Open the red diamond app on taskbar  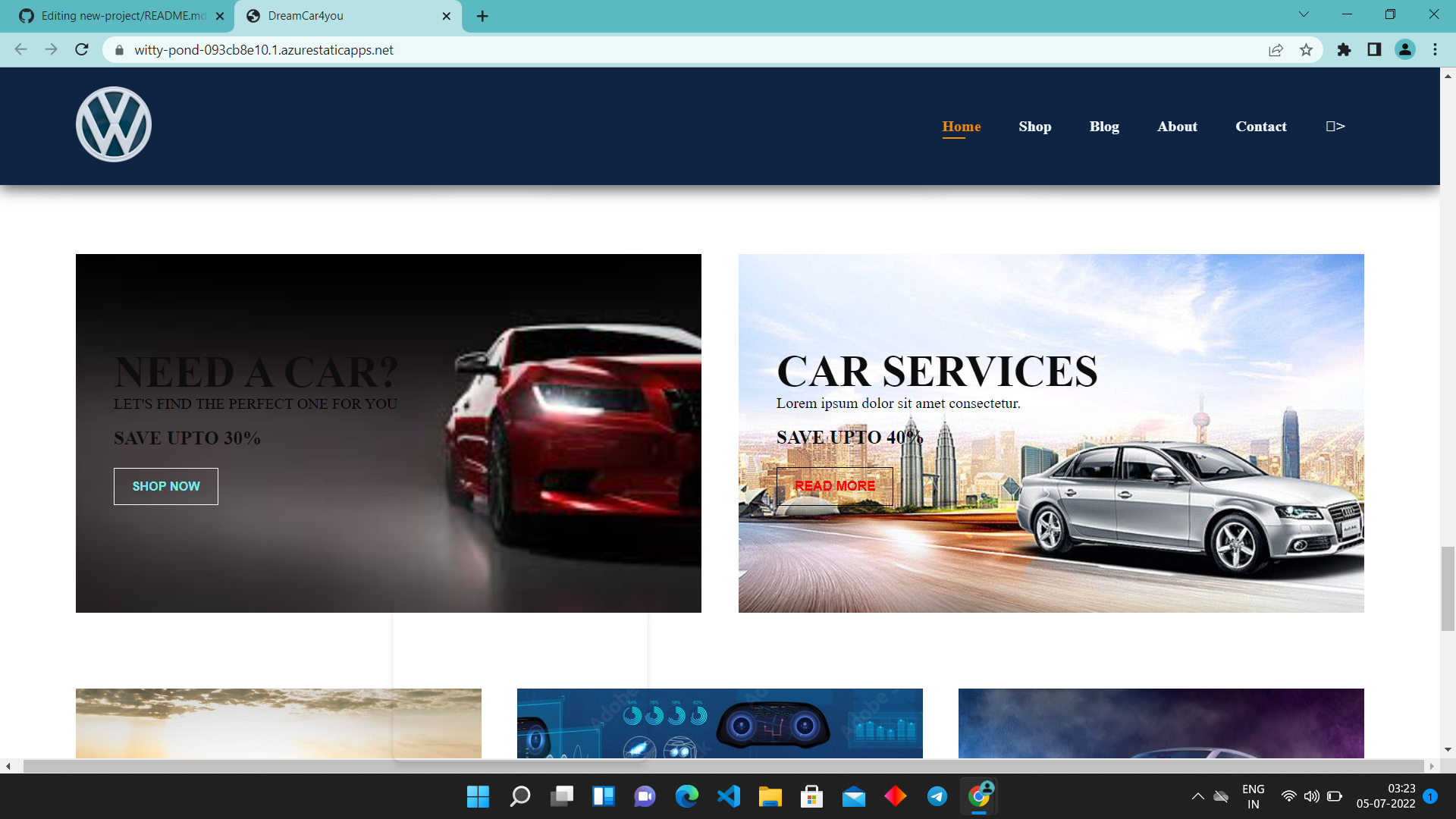(x=896, y=796)
